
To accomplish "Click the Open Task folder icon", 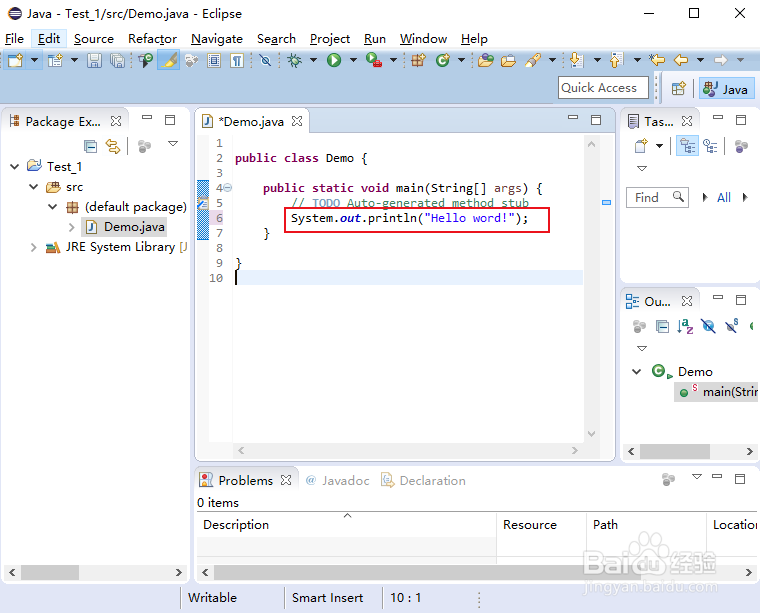I will [508, 60].
